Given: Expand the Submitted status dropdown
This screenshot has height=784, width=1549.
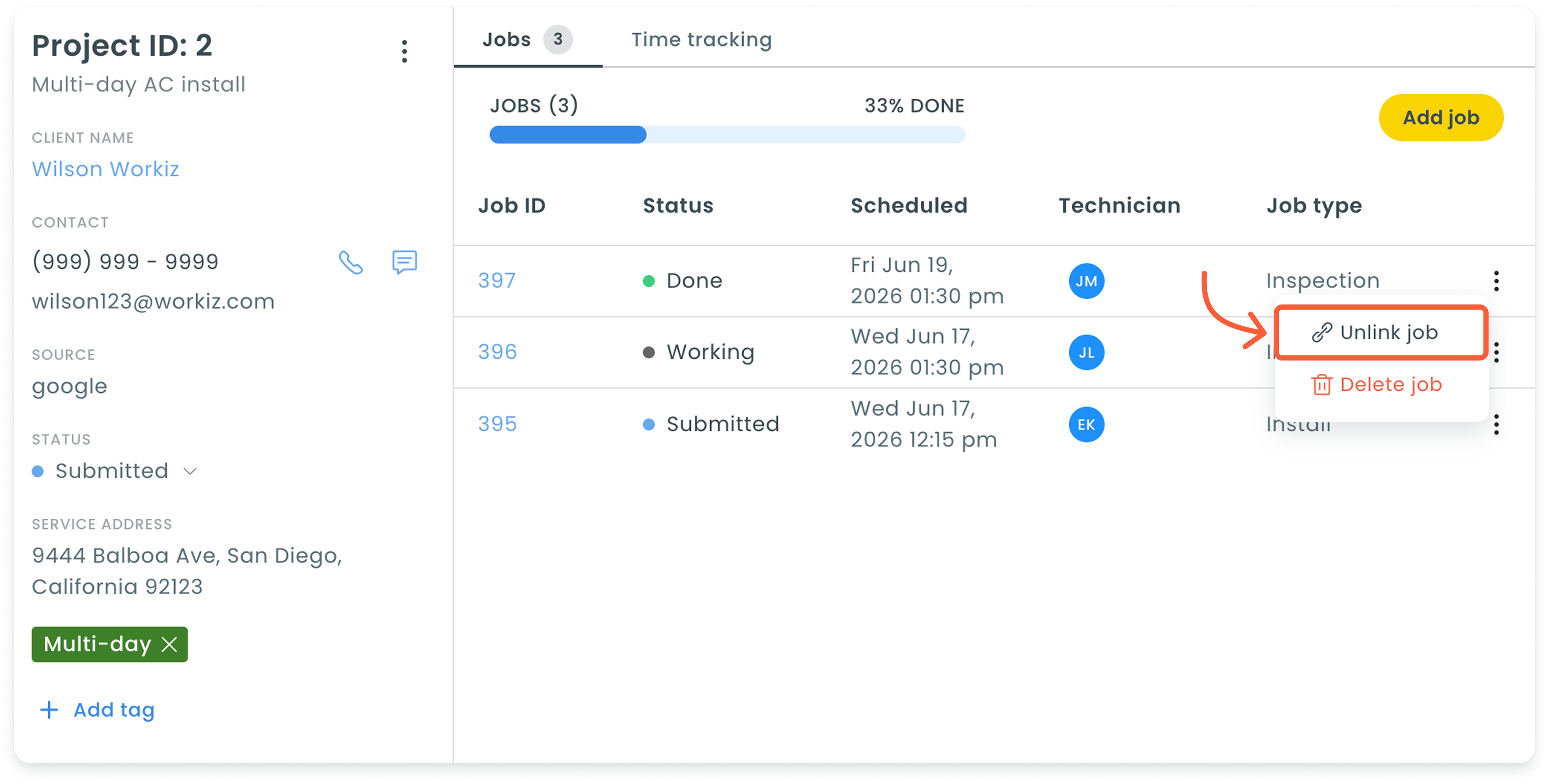Looking at the screenshot, I should pyautogui.click(x=190, y=471).
